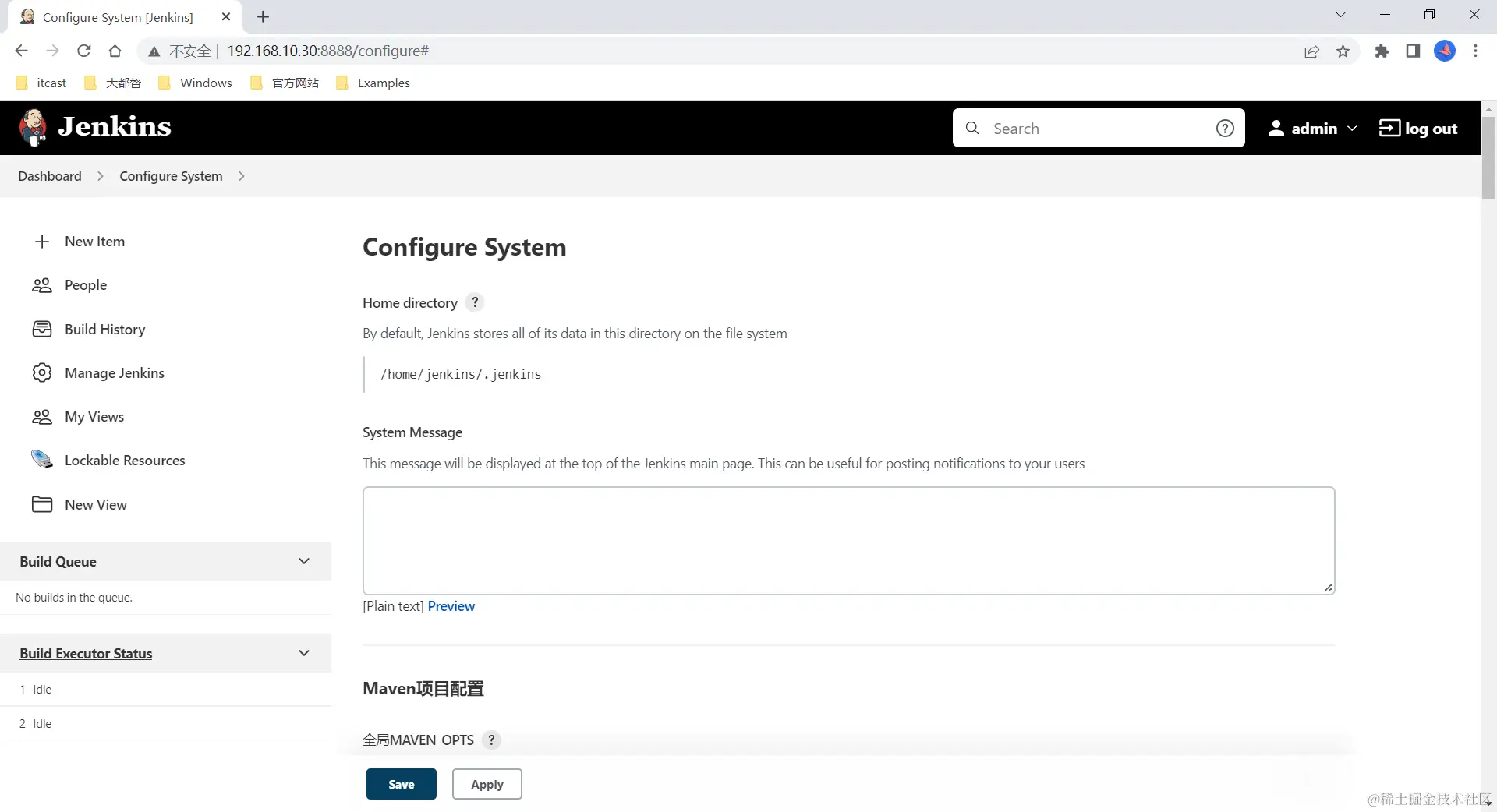Click the New Item plus icon
1497x812 pixels.
42,242
